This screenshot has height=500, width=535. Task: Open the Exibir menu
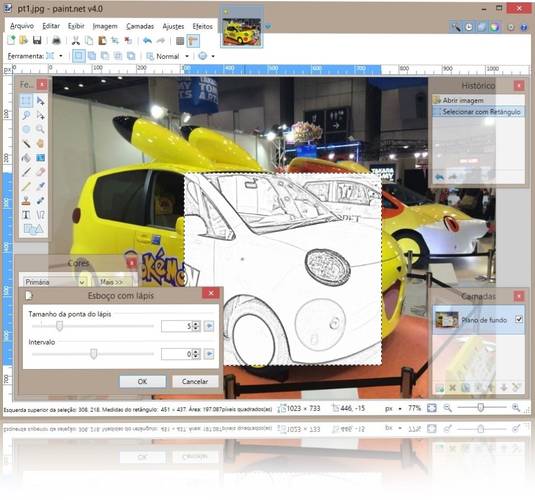[x=76, y=26]
